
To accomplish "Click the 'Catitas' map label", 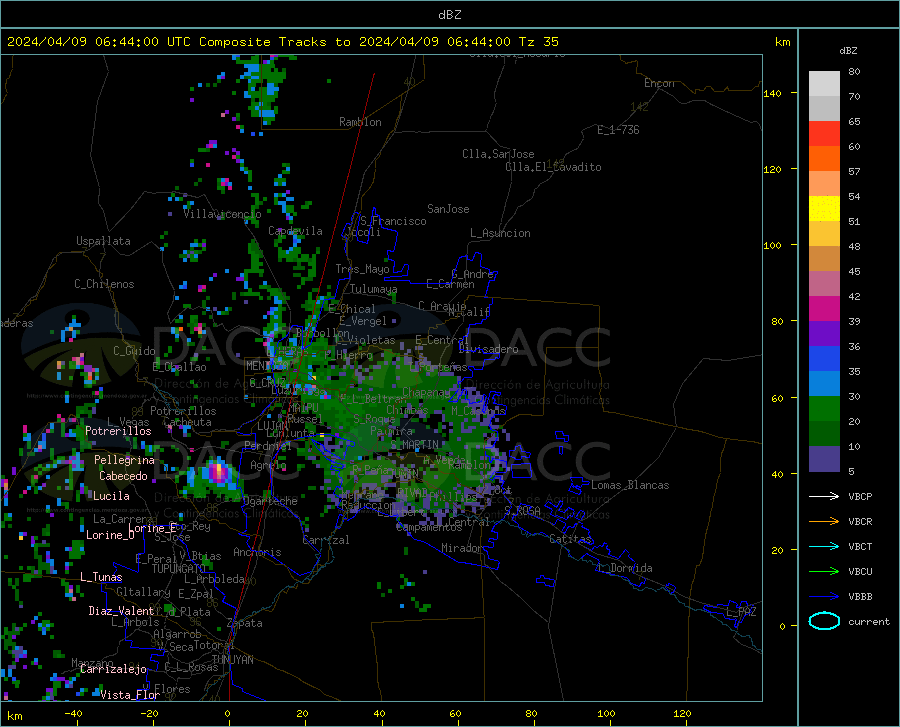I will [570, 539].
